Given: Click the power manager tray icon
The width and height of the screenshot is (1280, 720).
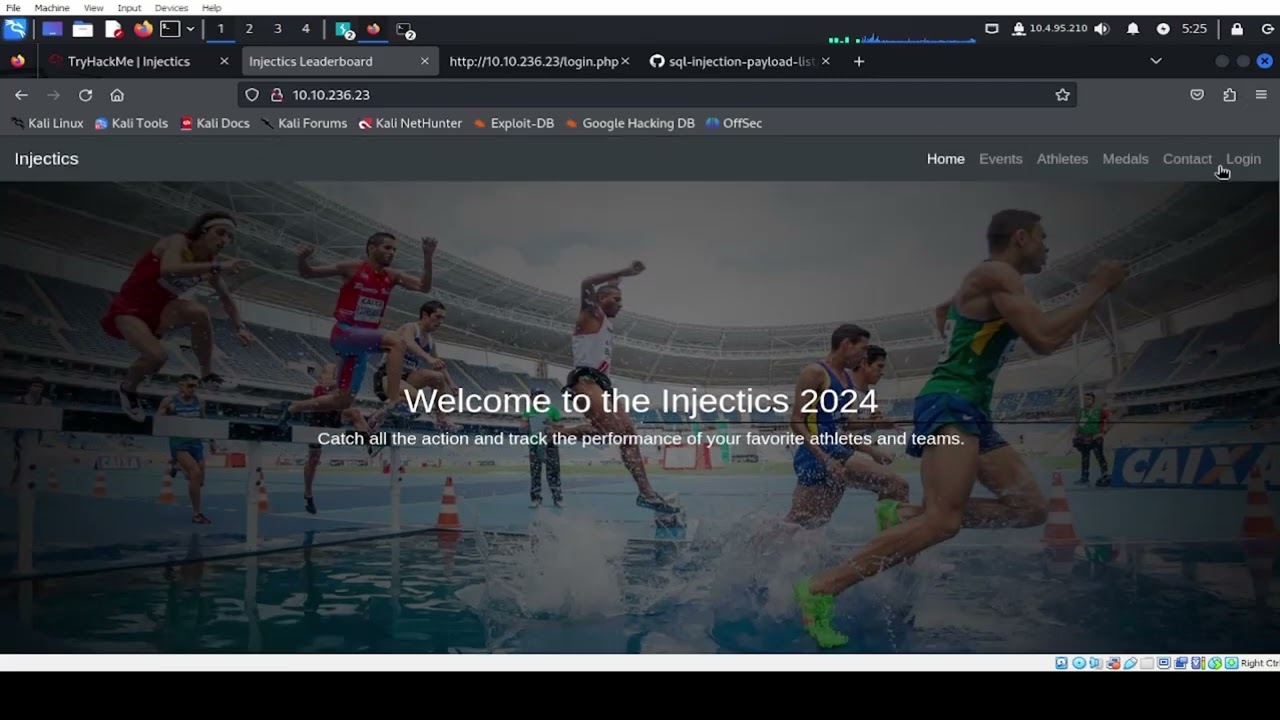Looking at the screenshot, I should (1163, 29).
